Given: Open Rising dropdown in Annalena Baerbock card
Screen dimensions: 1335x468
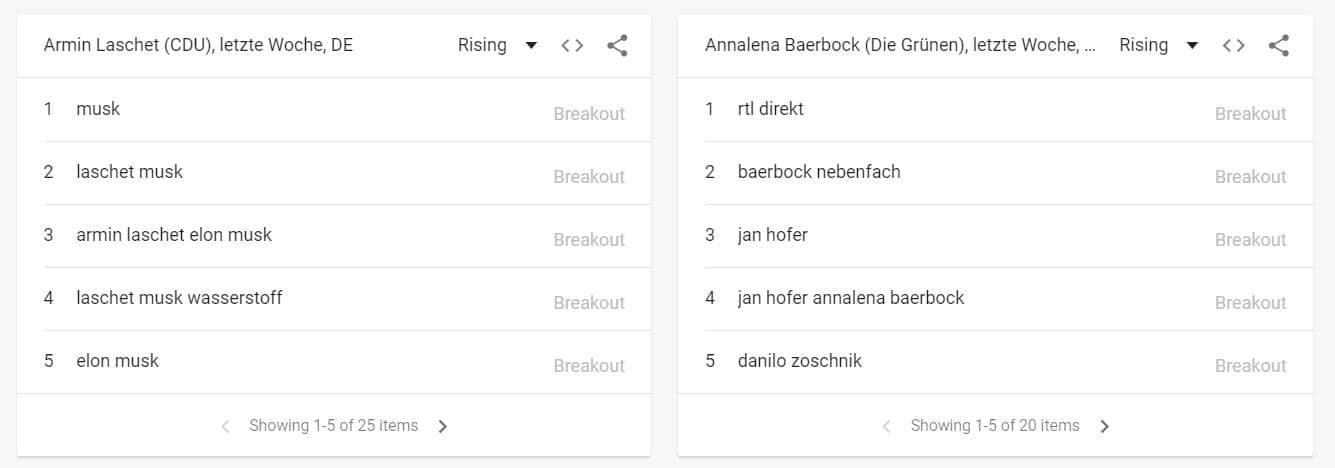Looking at the screenshot, I should click(1158, 45).
